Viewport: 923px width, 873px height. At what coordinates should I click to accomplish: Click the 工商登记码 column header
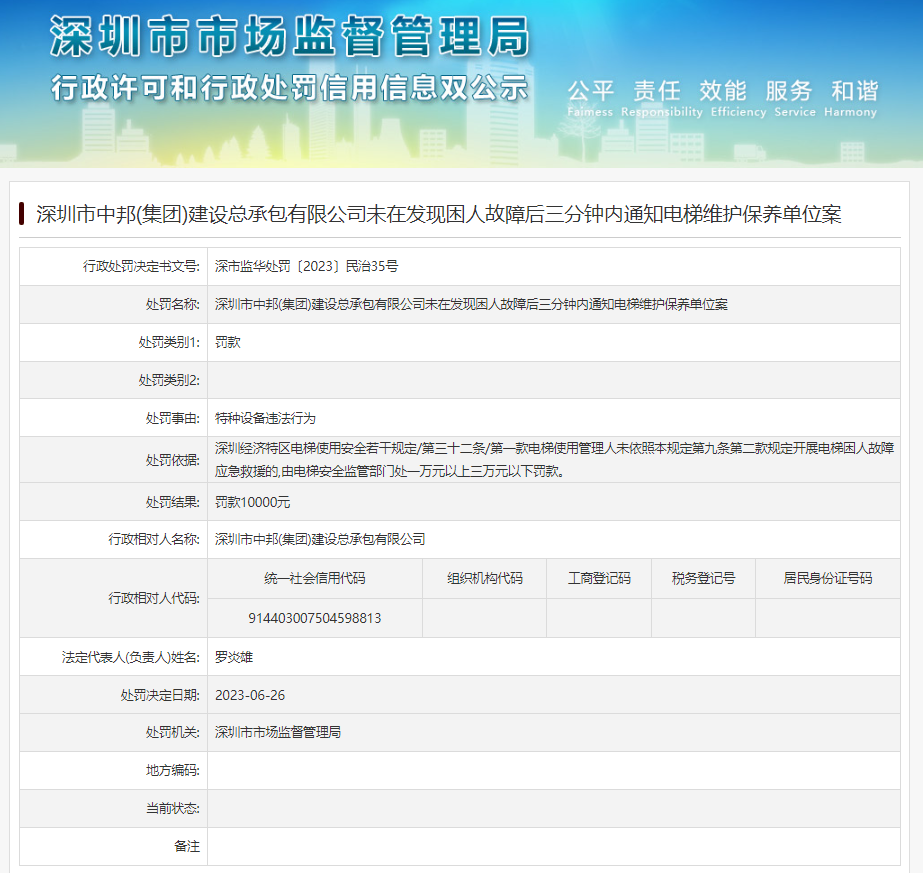point(599,579)
